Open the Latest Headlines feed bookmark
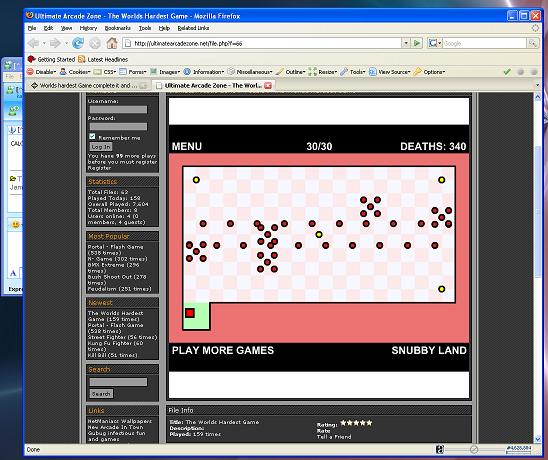Screen dimensions: 548x460 (103, 59)
